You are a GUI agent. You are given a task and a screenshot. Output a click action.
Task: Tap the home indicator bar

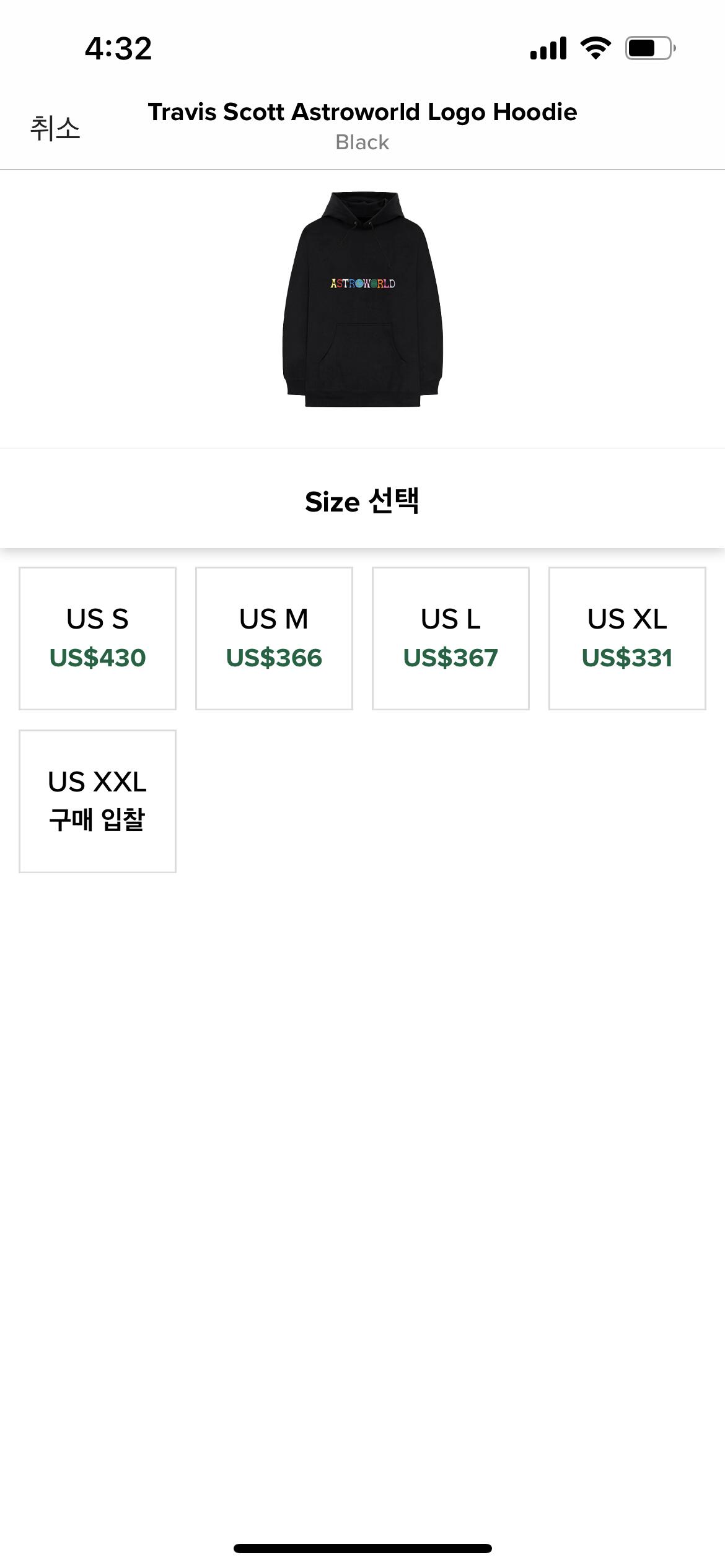coord(362,1548)
